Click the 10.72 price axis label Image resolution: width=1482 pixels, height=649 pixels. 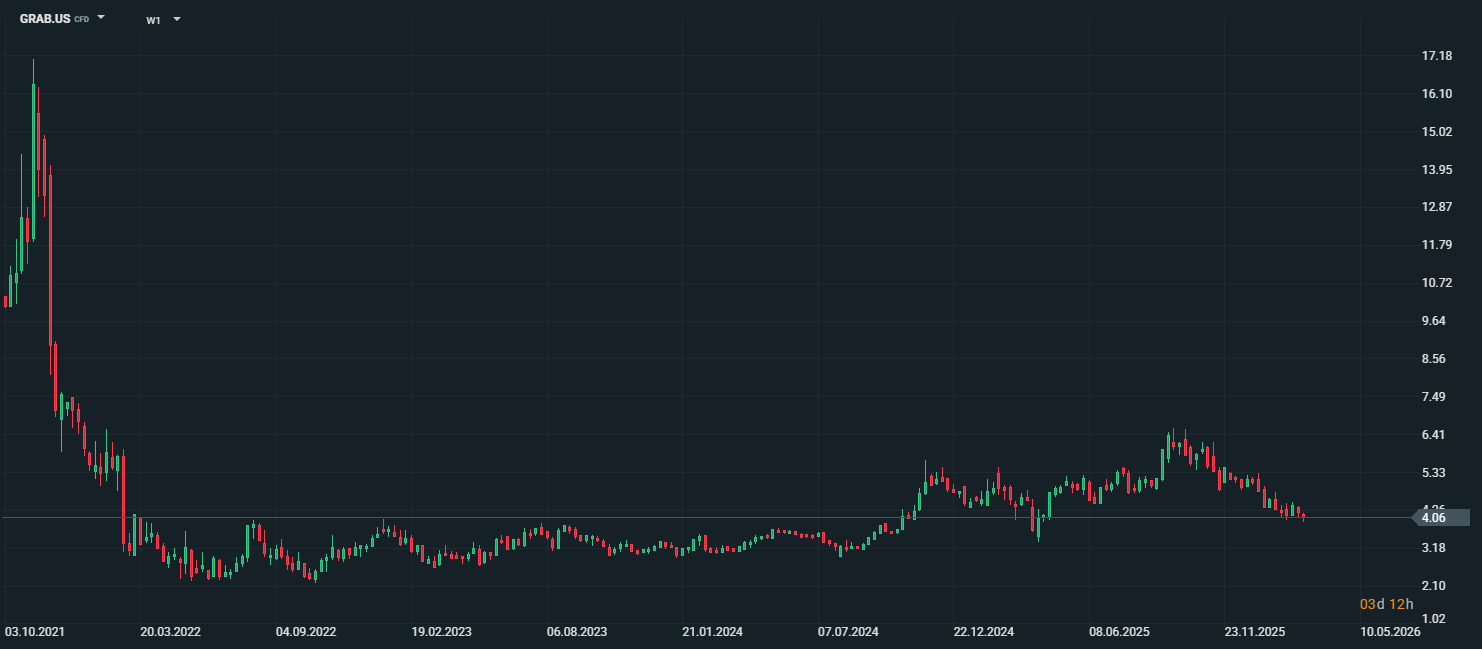(x=1436, y=283)
